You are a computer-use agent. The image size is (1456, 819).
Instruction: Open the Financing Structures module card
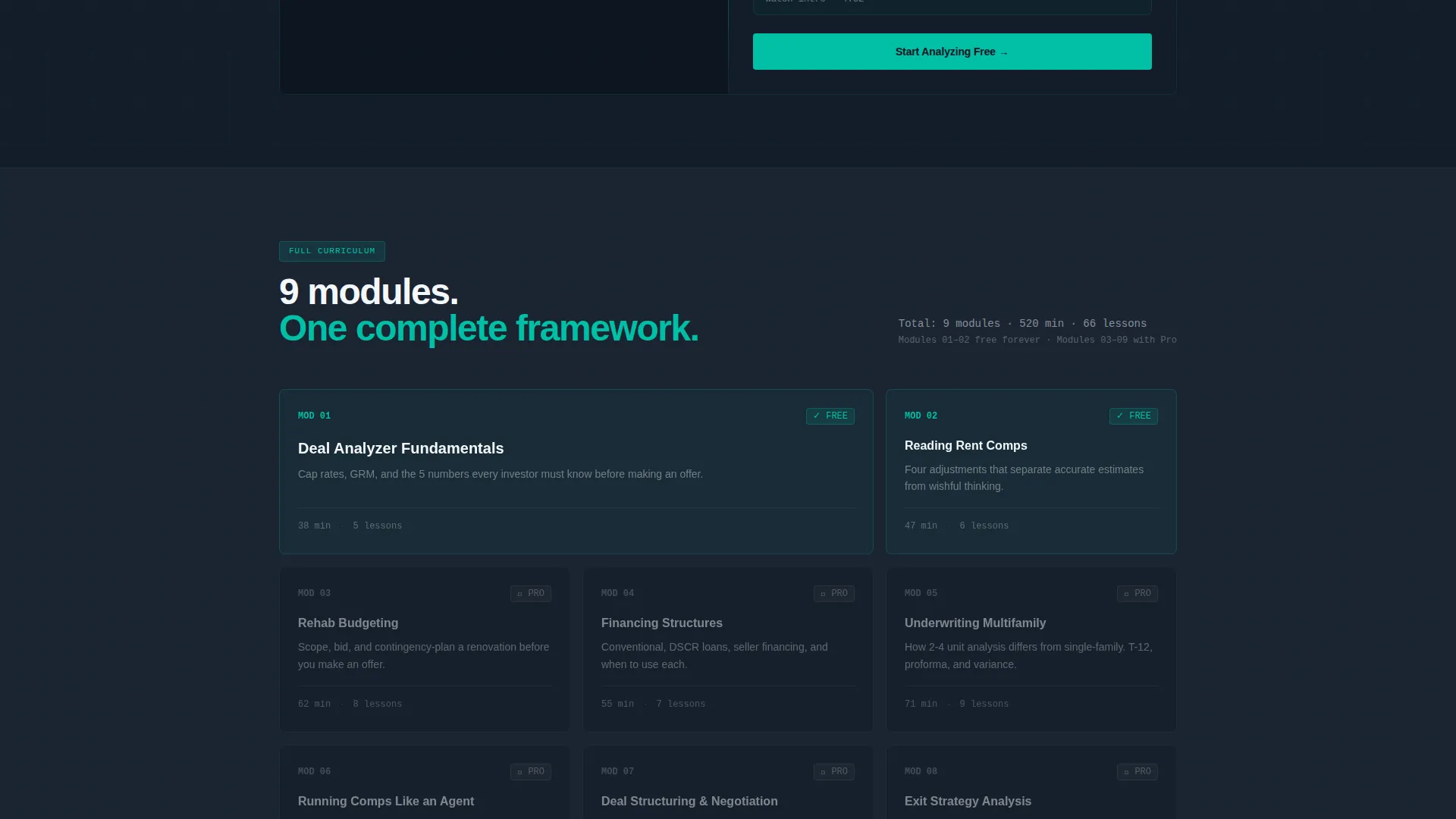pyautogui.click(x=728, y=650)
